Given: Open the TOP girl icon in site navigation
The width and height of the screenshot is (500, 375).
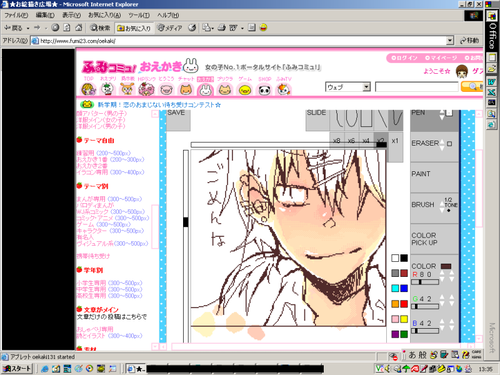Looking at the screenshot, I should [x=88, y=89].
